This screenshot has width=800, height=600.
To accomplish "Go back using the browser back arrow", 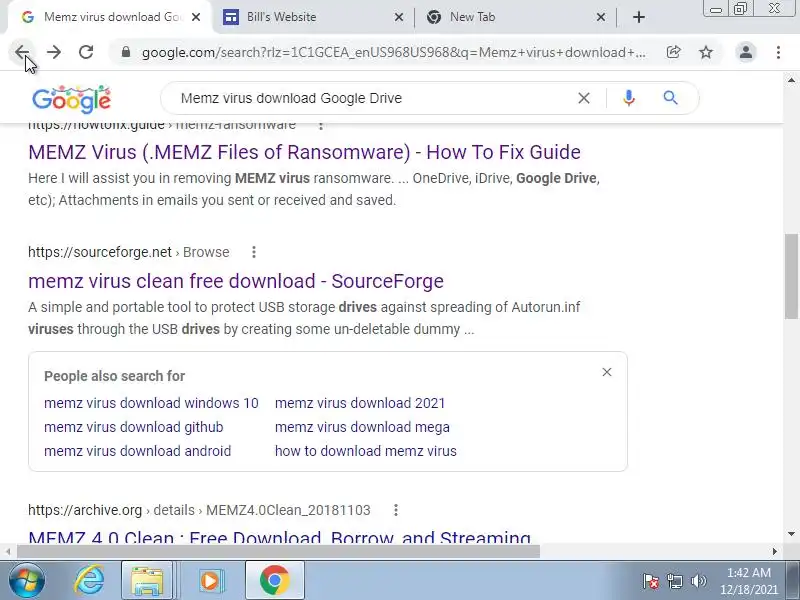I will pyautogui.click(x=22, y=52).
